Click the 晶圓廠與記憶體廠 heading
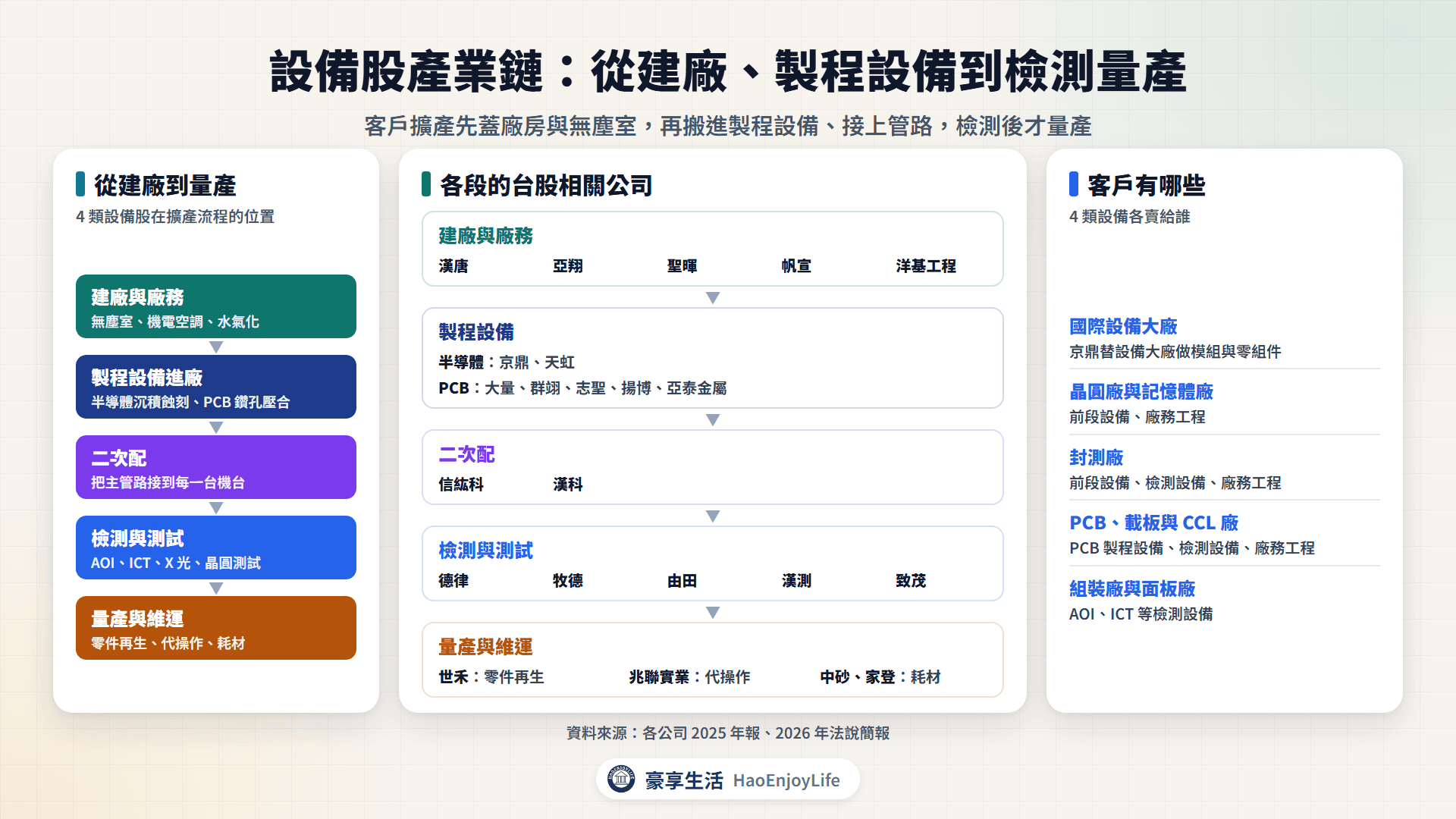This screenshot has height=819, width=1456. tap(1141, 392)
